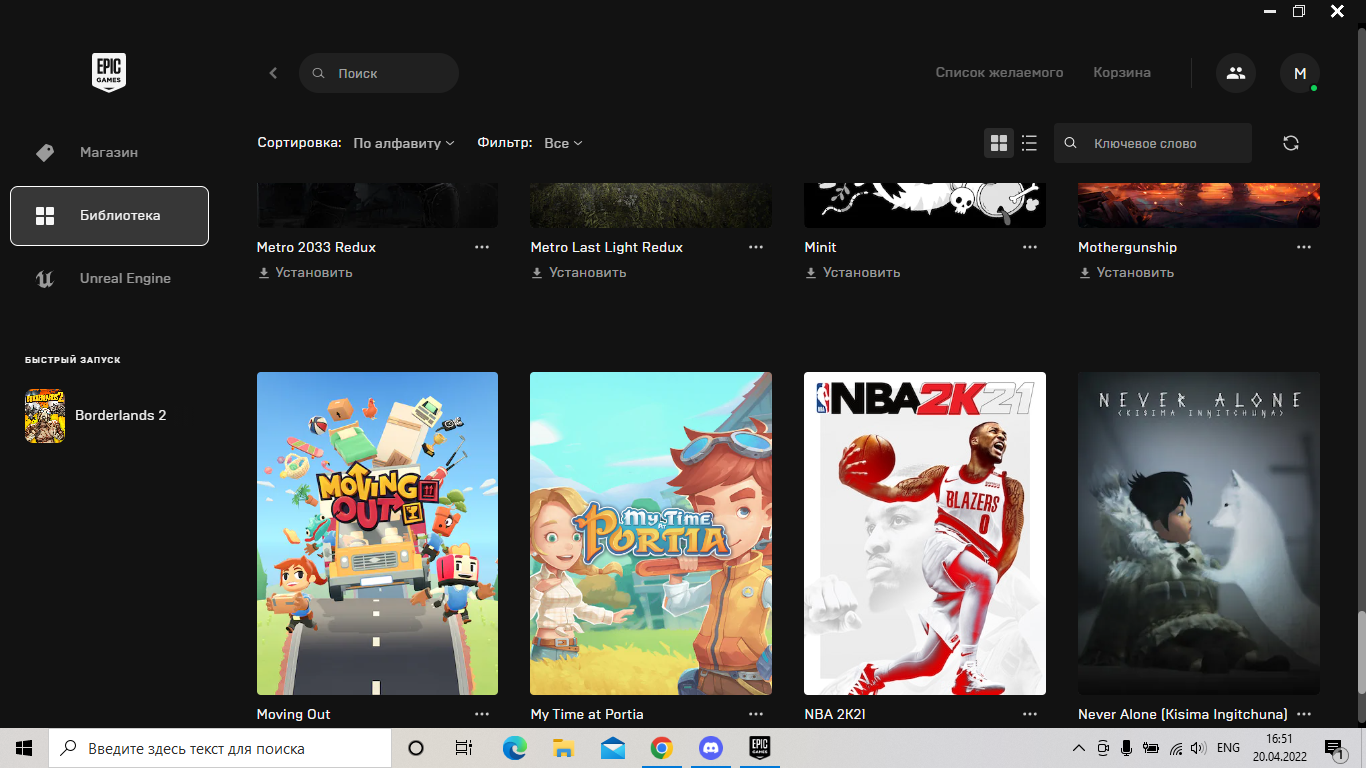Click the Epic Games logo
The height and width of the screenshot is (768, 1366).
click(x=109, y=73)
